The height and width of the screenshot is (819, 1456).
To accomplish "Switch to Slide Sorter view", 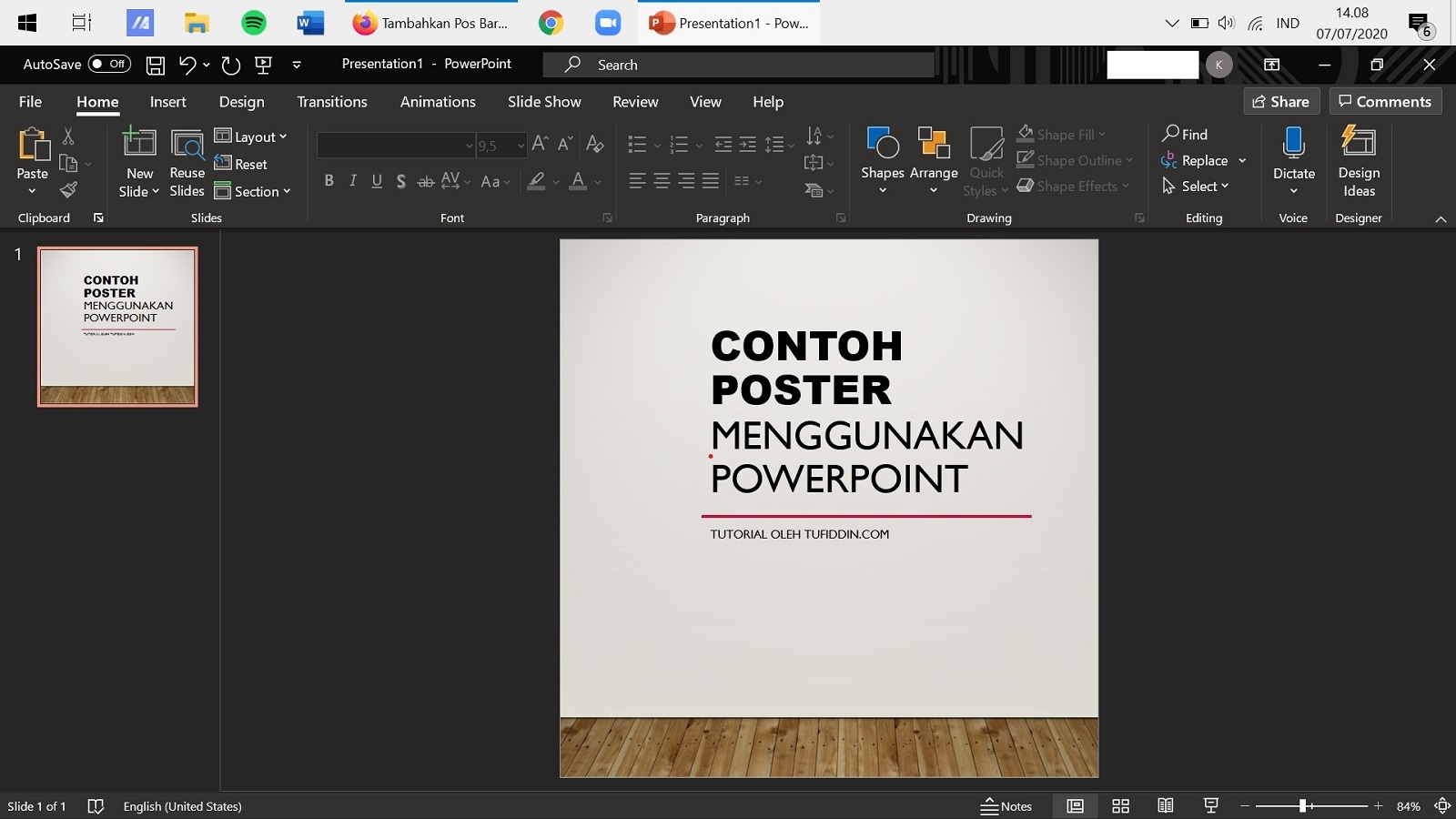I will (1121, 806).
